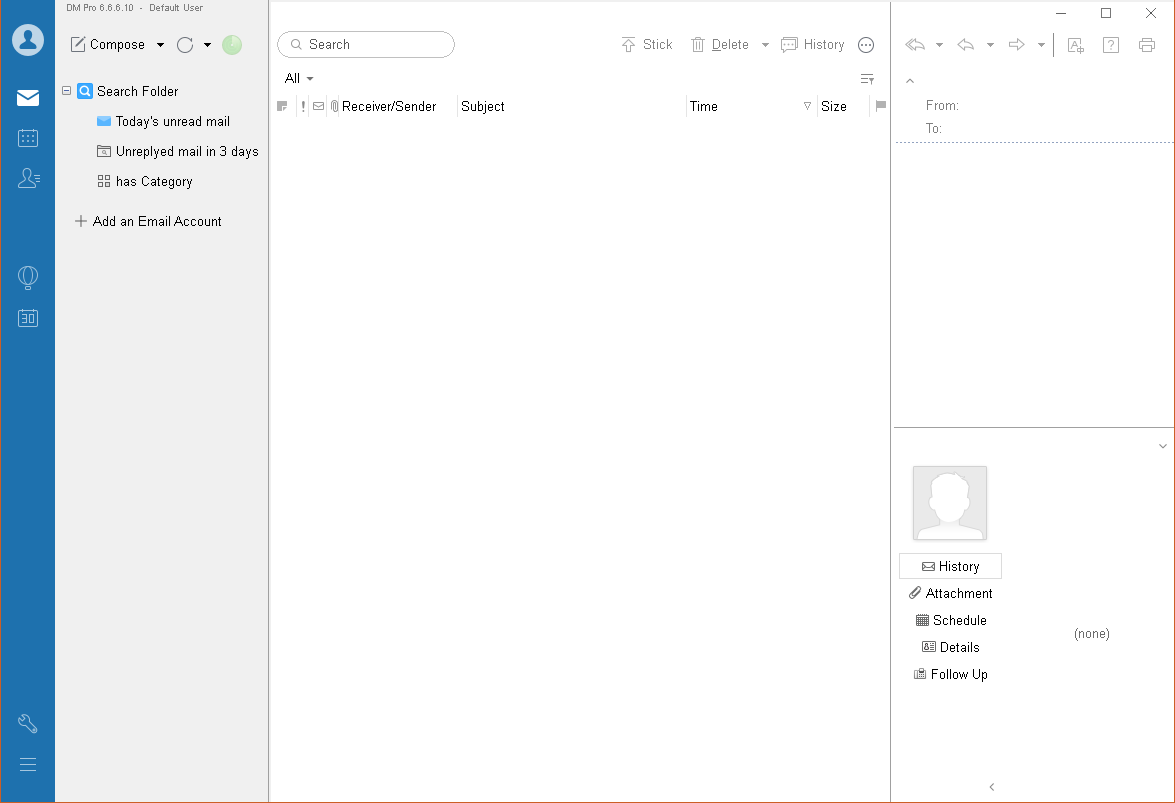Image resolution: width=1175 pixels, height=803 pixels.
Task: Collapse the message header chevron
Action: click(910, 80)
